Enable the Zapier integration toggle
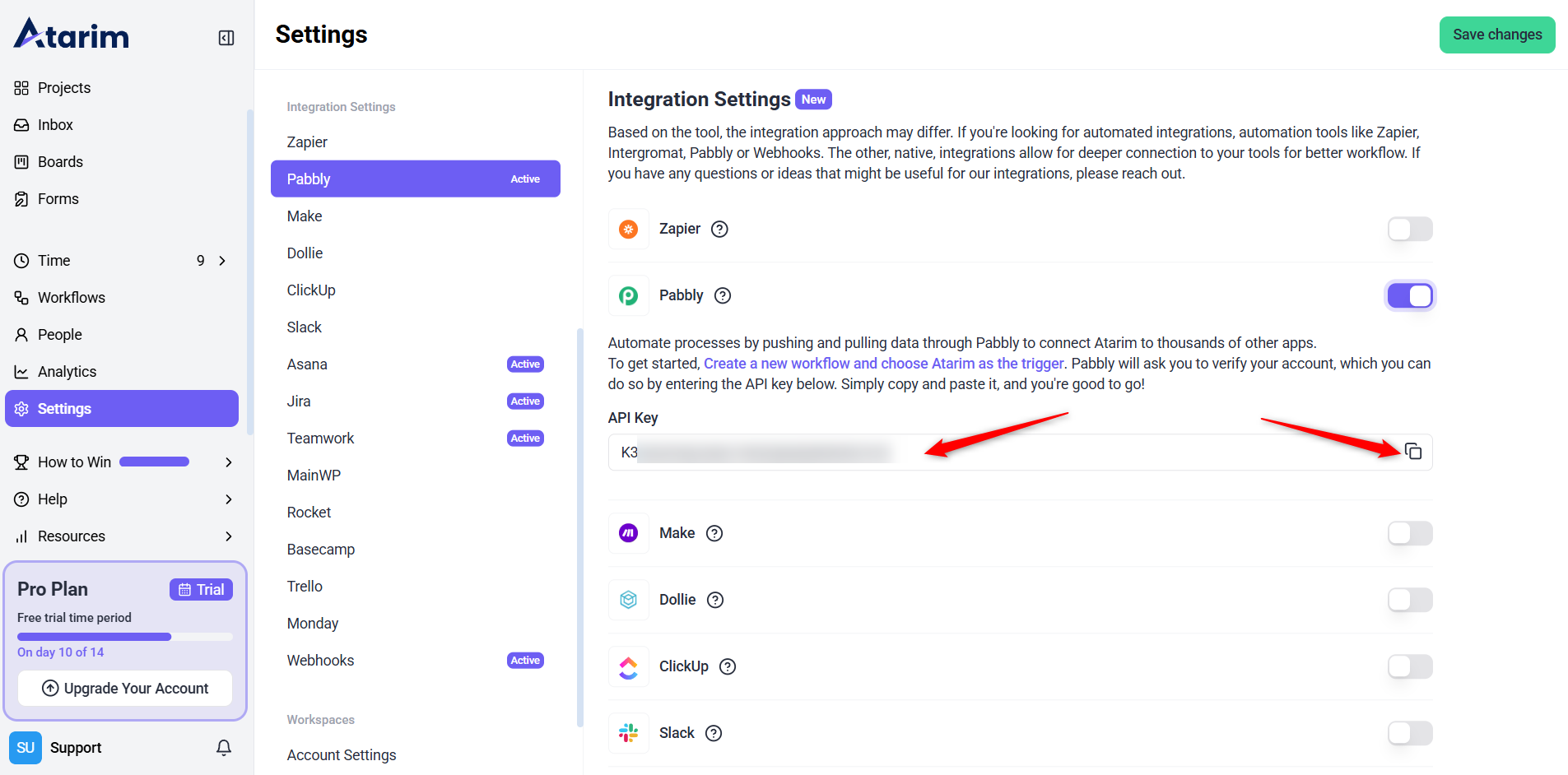Screen dimensions: 1568x775 click(1410, 230)
